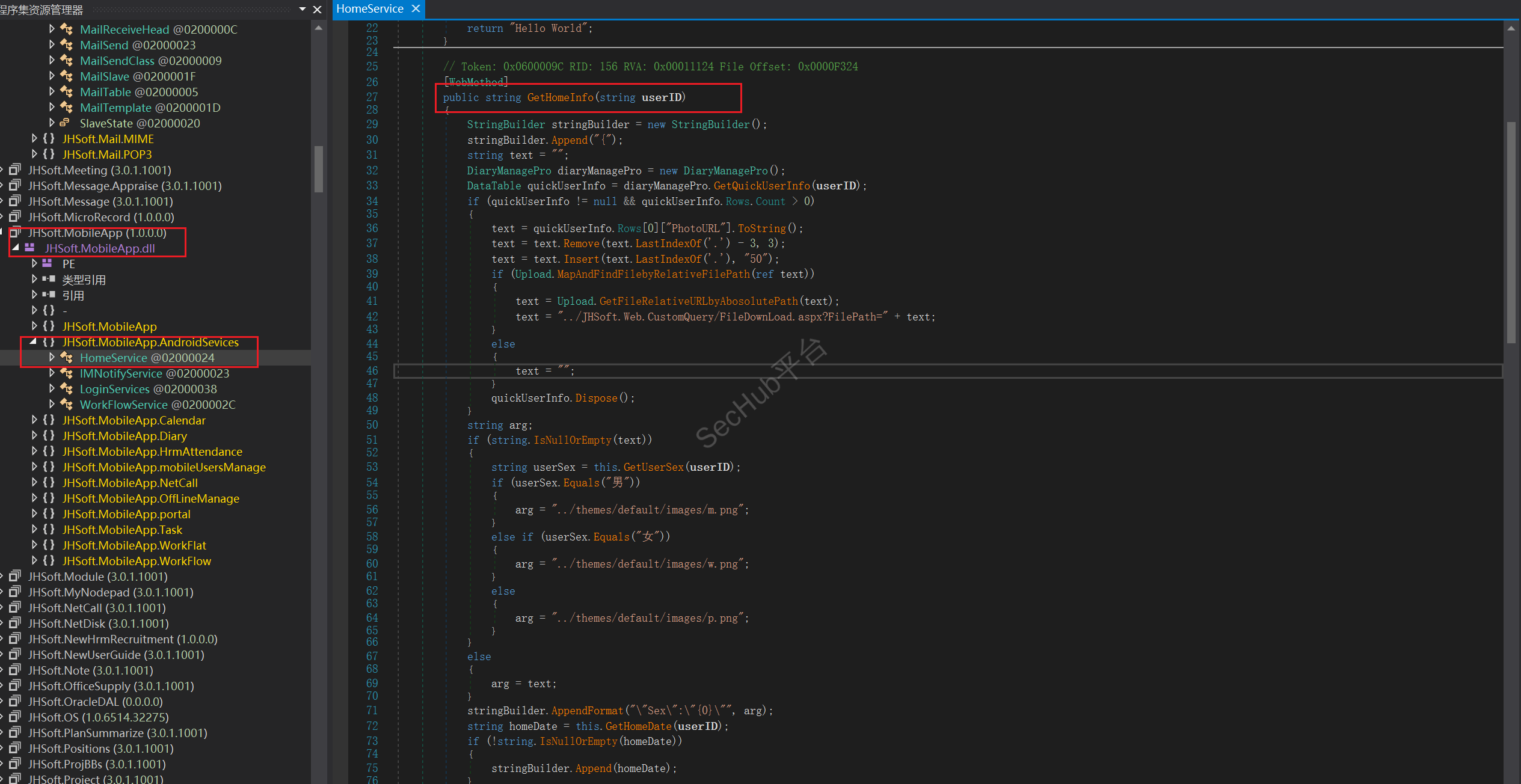Viewport: 1521px width, 784px height.
Task: Click the JHSoft.NetDisk assembly icon
Action: (15, 623)
